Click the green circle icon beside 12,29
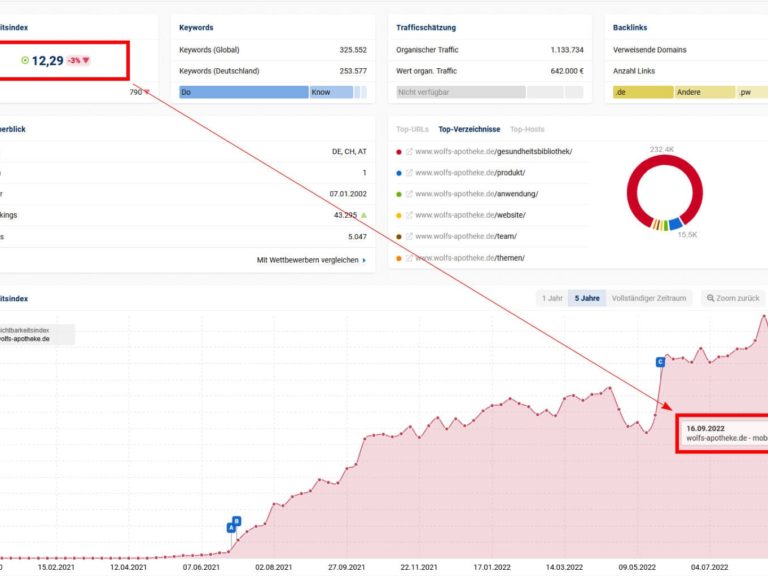Screen dimensions: 768x576 [x=25, y=61]
